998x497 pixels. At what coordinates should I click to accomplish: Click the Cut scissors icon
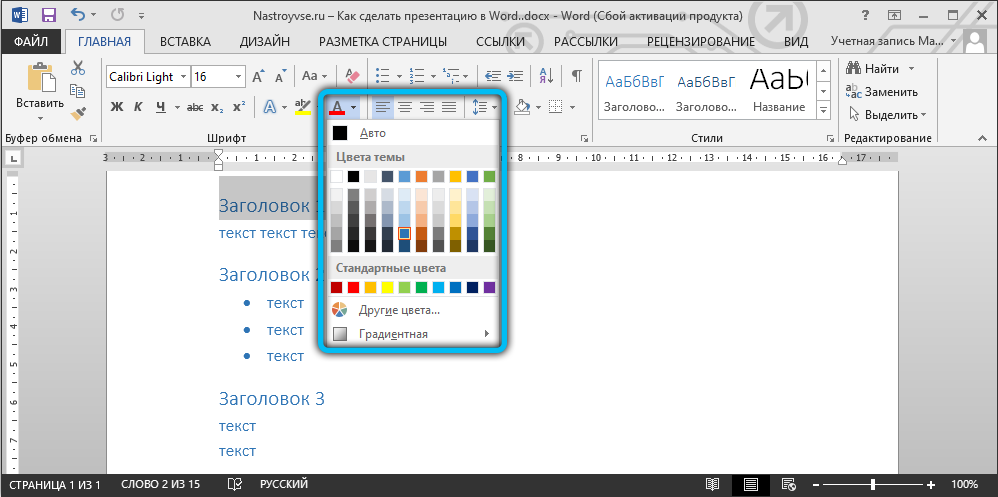point(78,68)
